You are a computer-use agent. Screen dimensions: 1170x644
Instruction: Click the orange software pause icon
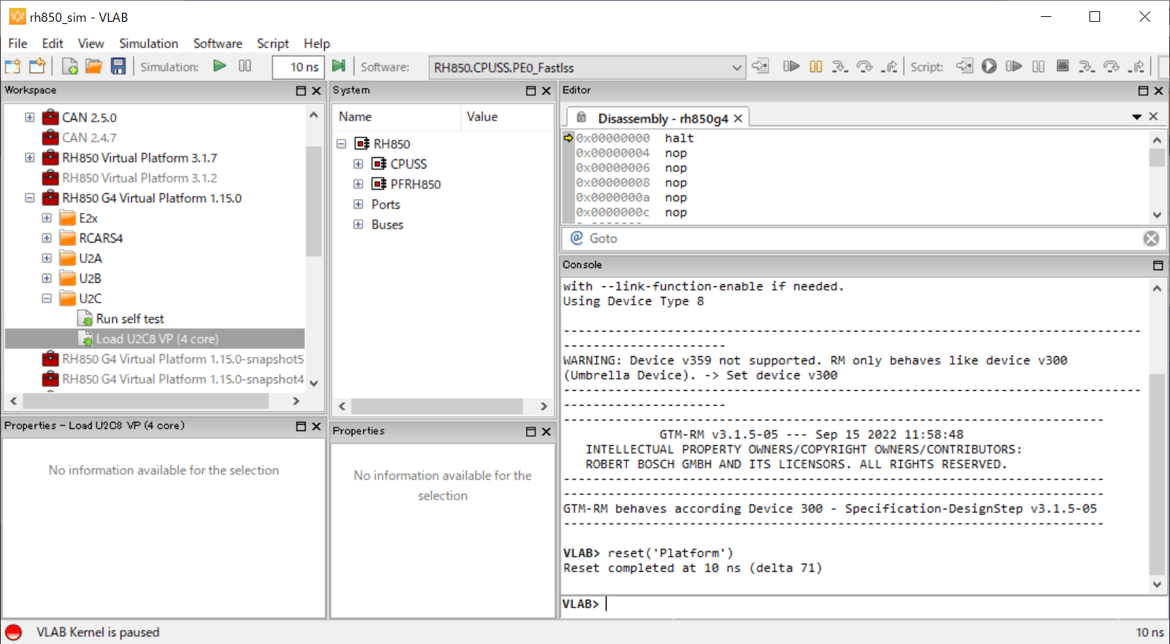tap(816, 66)
